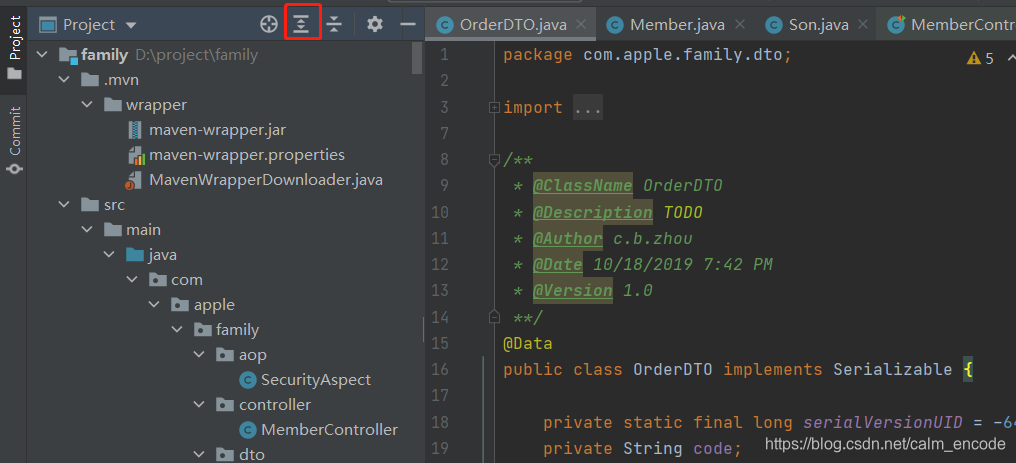Collapse the com package
Image resolution: width=1016 pixels, height=463 pixels.
[x=132, y=280]
